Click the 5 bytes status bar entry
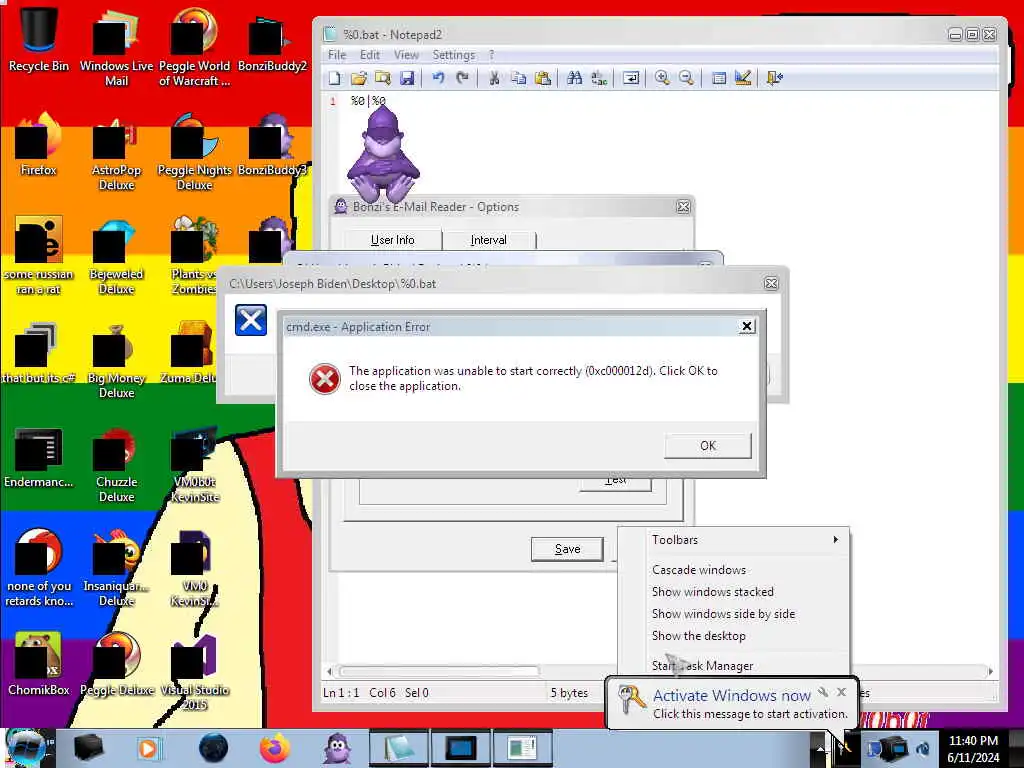This screenshot has height=768, width=1024. tap(569, 693)
